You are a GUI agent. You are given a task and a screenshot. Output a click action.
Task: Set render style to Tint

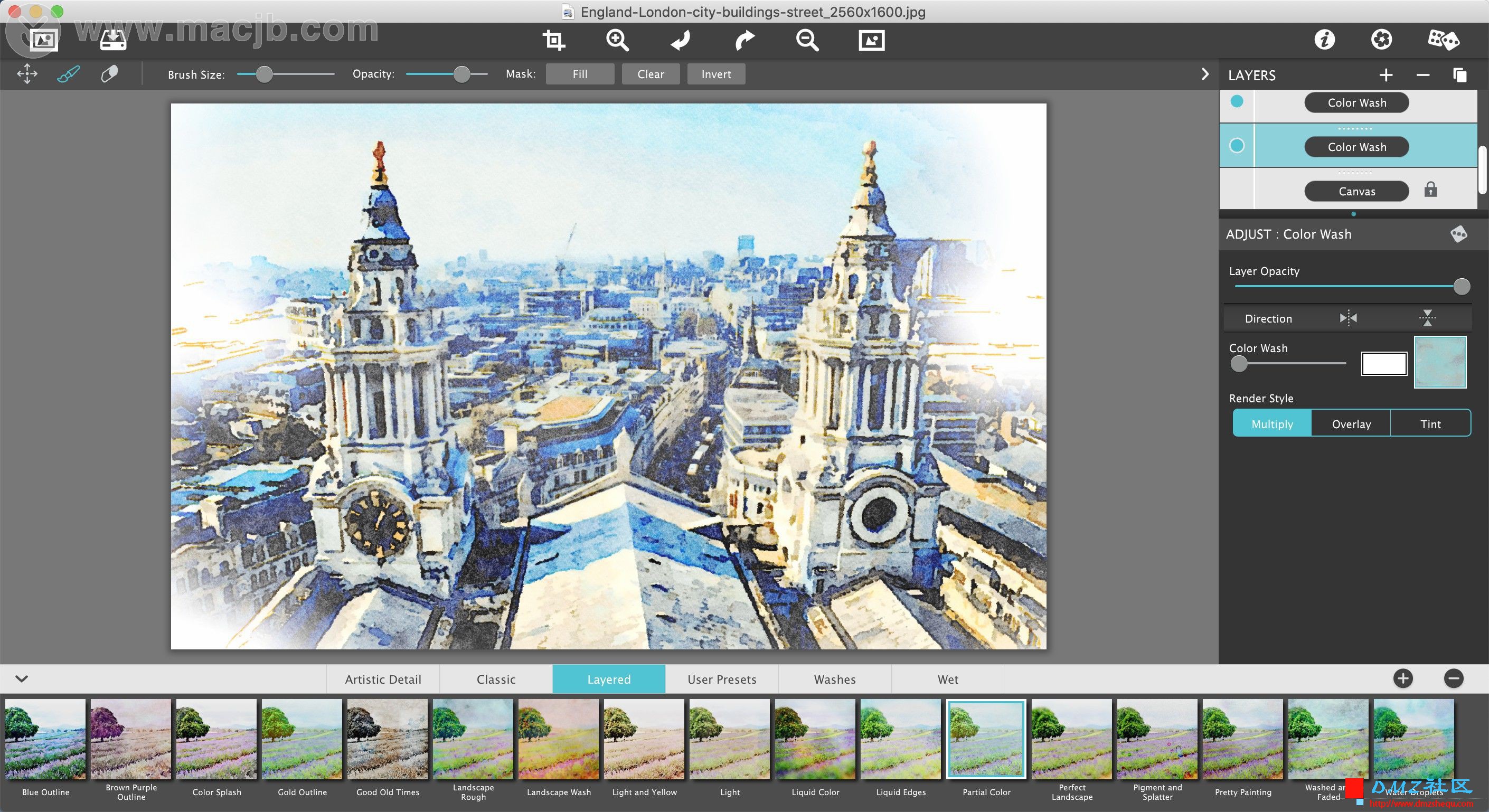pyautogui.click(x=1430, y=423)
